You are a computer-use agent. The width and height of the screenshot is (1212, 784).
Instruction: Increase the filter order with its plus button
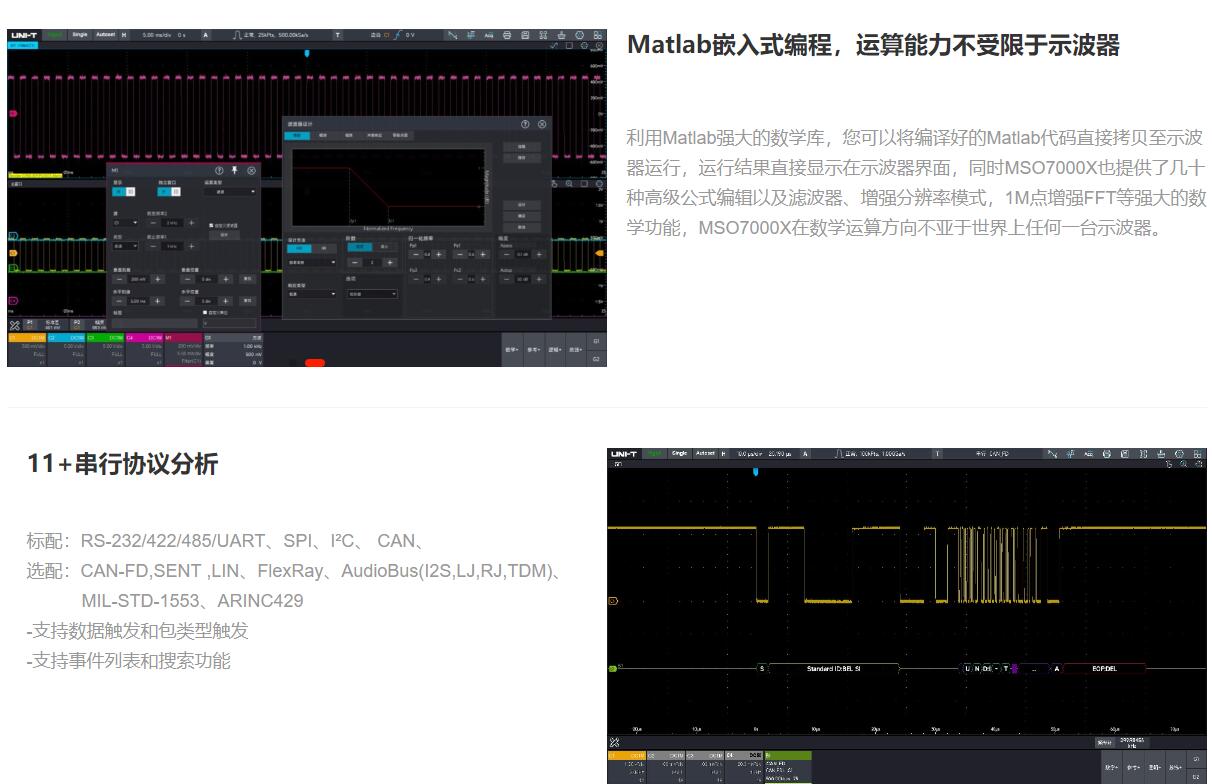(389, 262)
